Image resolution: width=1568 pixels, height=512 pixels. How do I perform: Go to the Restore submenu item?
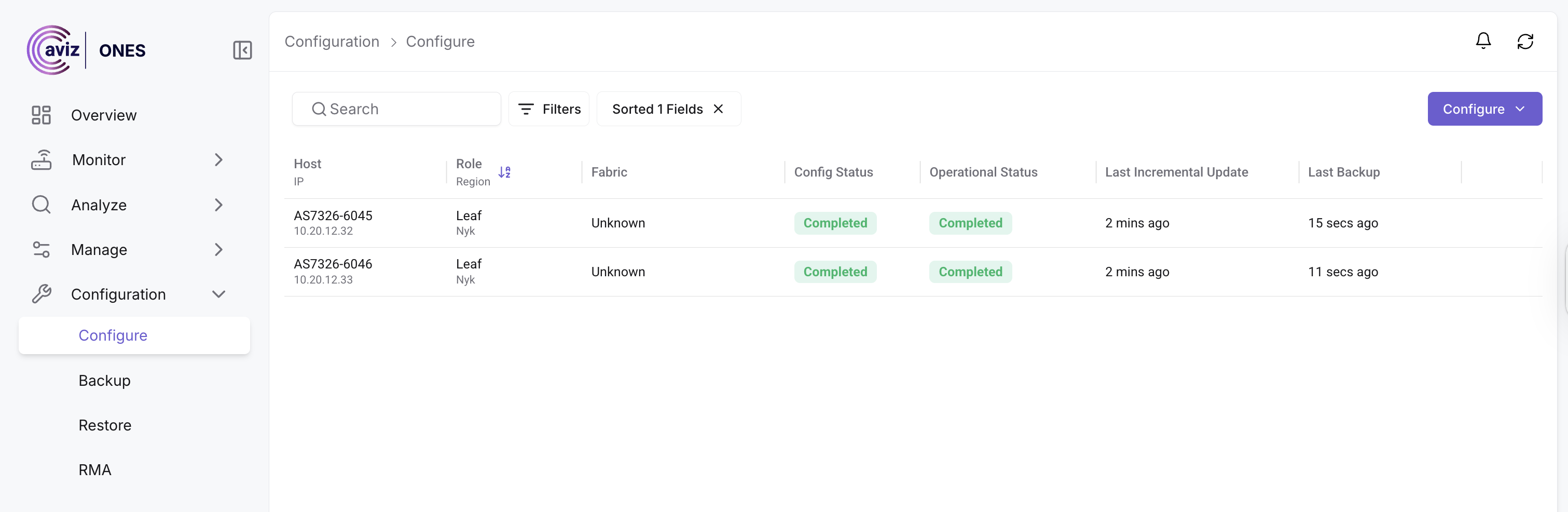click(x=105, y=425)
